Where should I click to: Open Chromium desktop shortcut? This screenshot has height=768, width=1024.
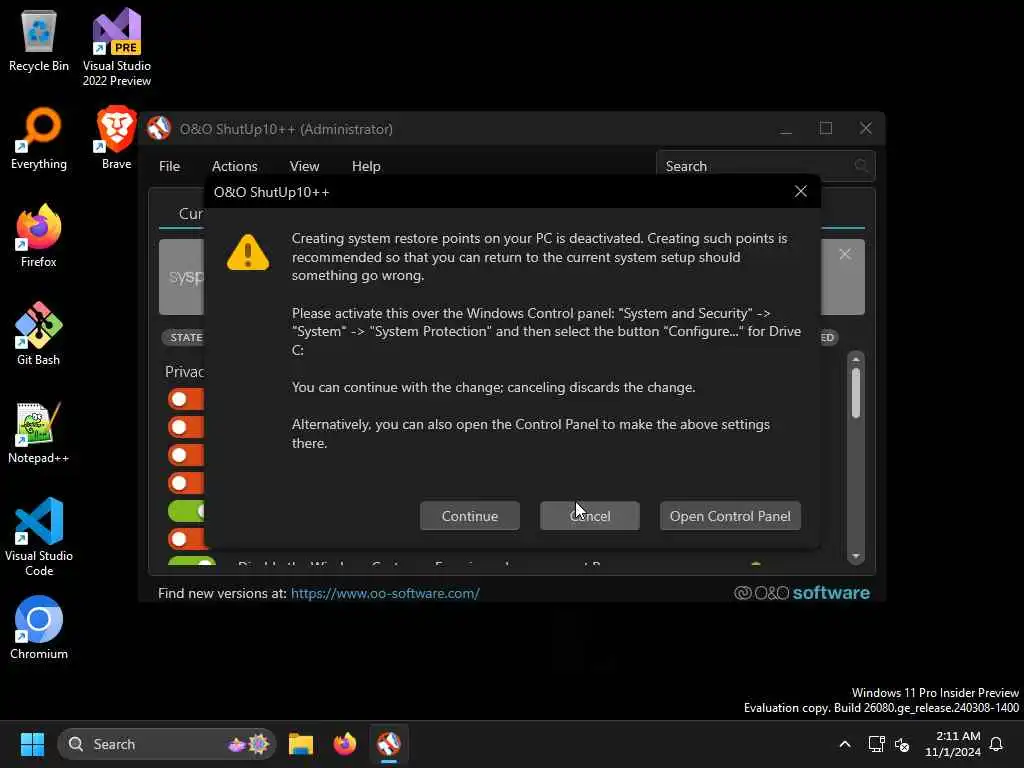pos(39,628)
